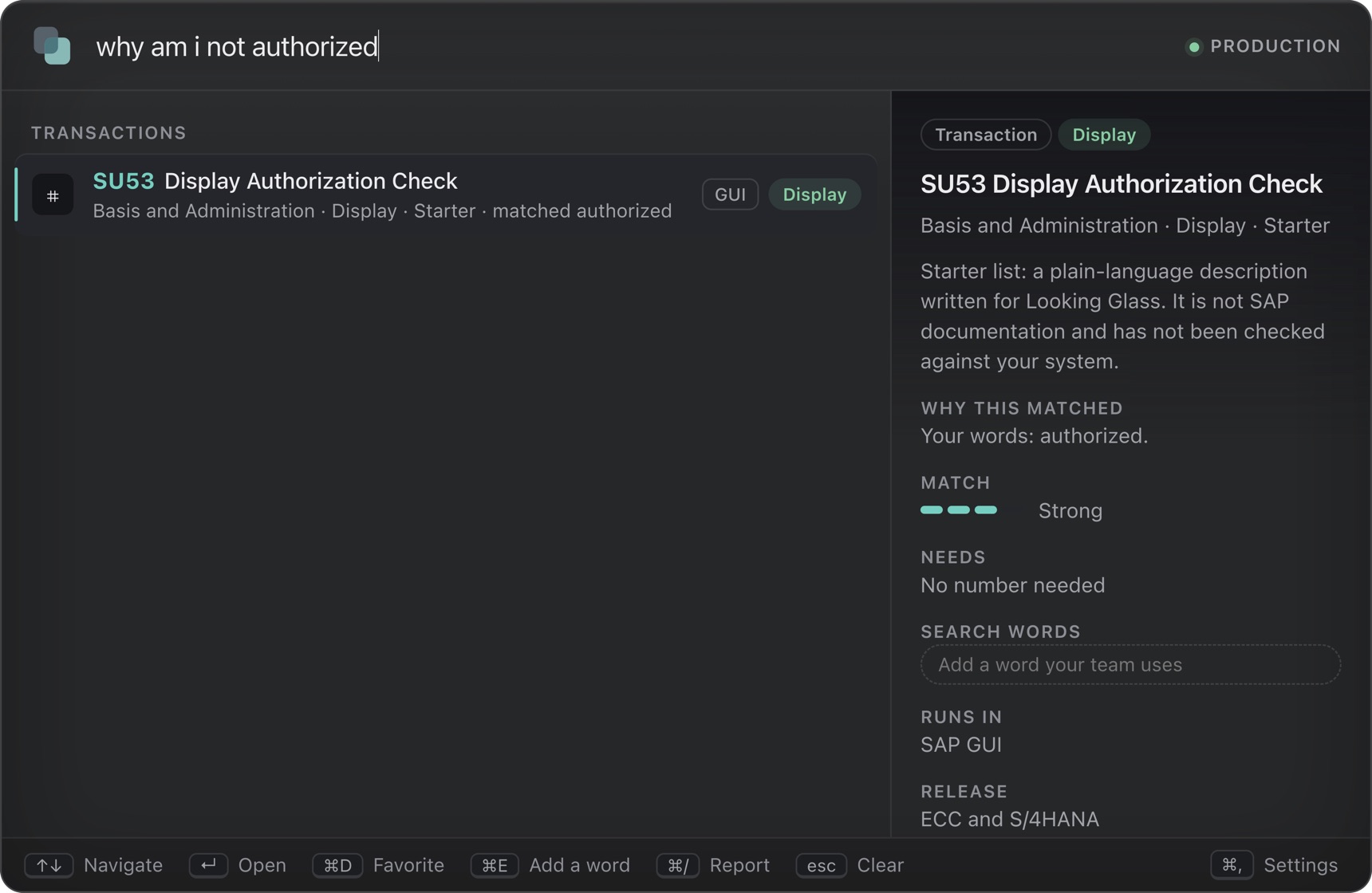Click the GUI badge on SU53 row
The width and height of the screenshot is (1372, 893).
730,195
